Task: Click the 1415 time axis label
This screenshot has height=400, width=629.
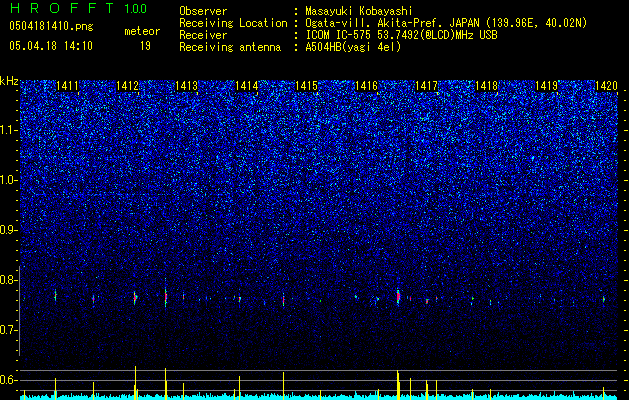Action: [x=306, y=86]
